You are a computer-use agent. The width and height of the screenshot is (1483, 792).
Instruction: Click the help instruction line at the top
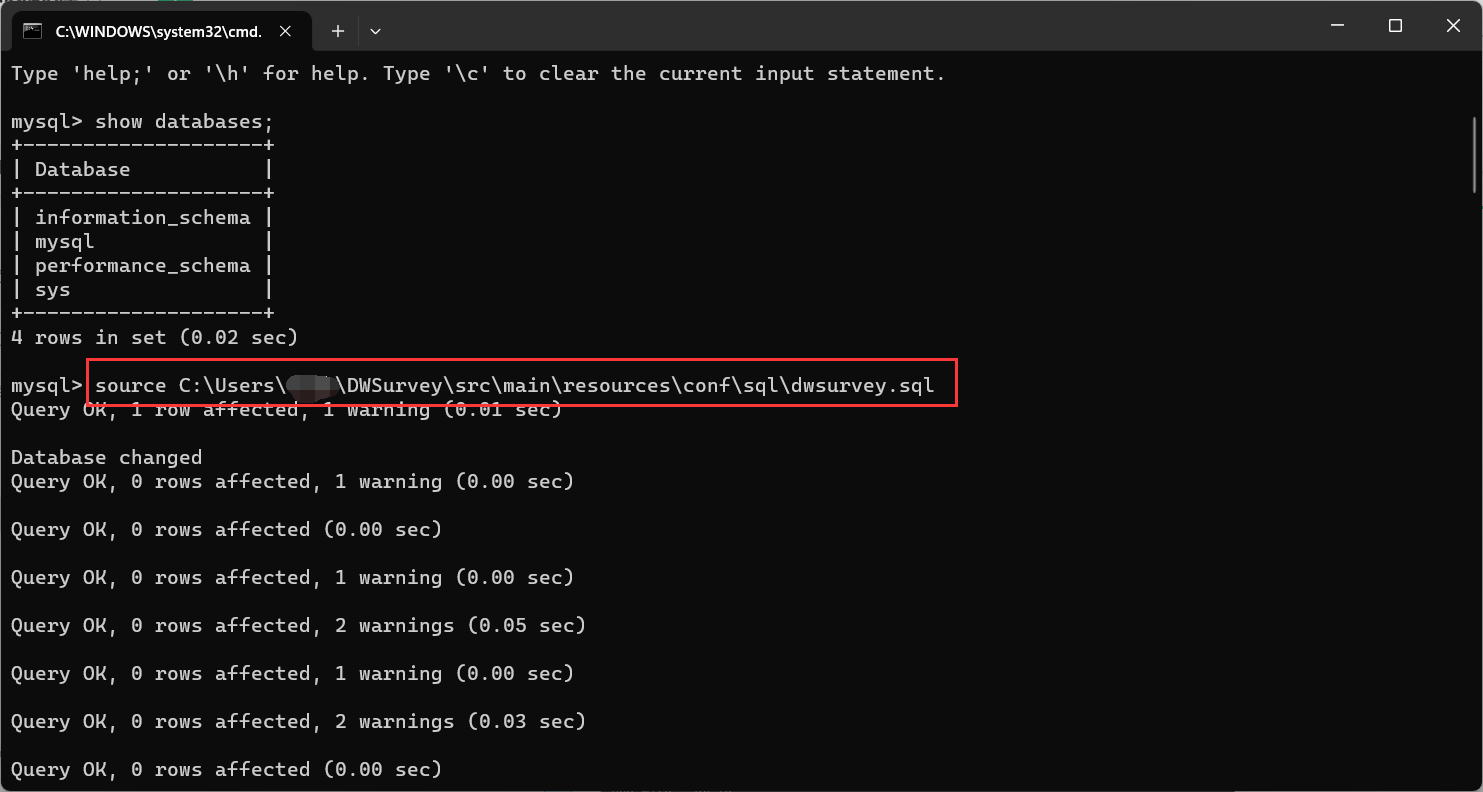(477, 73)
